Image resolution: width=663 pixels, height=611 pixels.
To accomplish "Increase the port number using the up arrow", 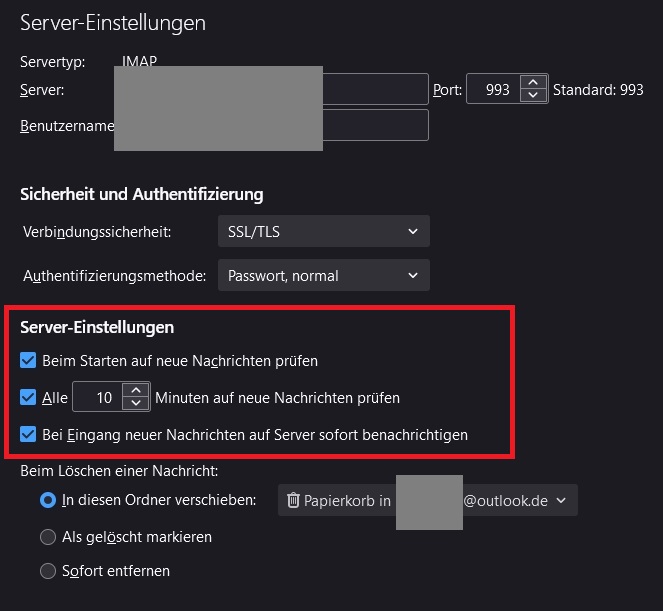I will [534, 83].
